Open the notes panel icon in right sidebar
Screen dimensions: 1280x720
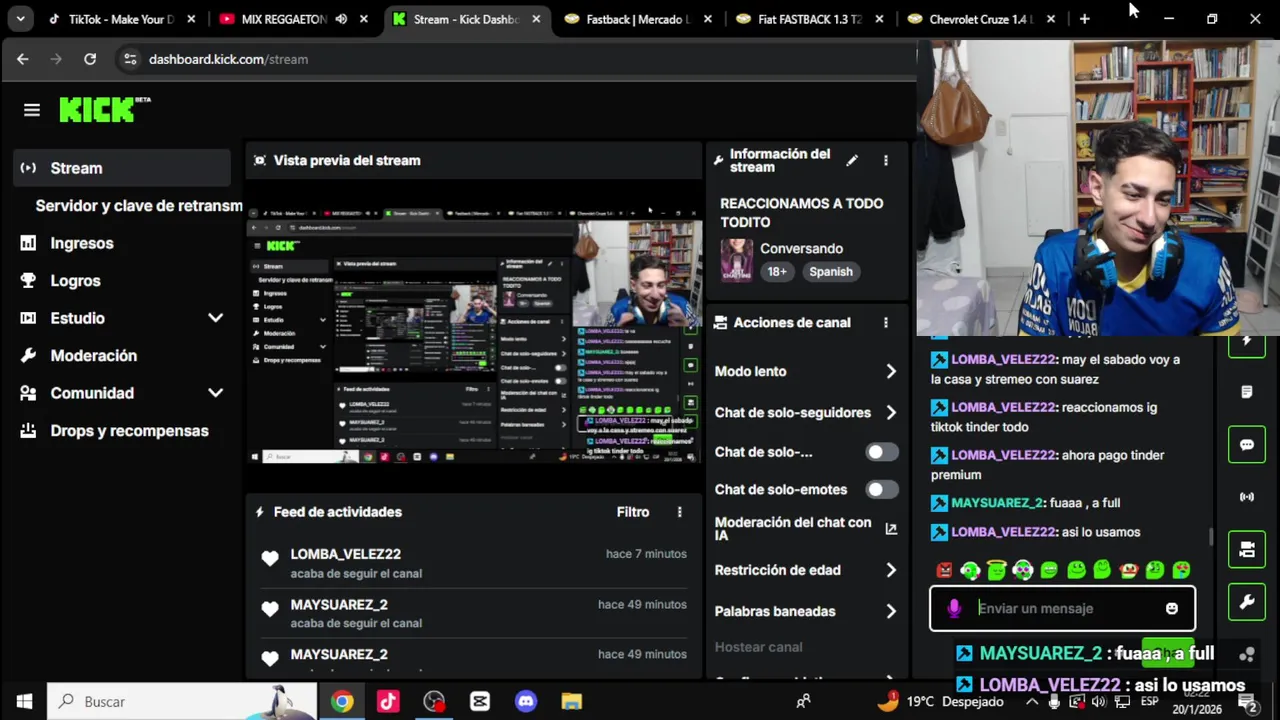[x=1247, y=392]
